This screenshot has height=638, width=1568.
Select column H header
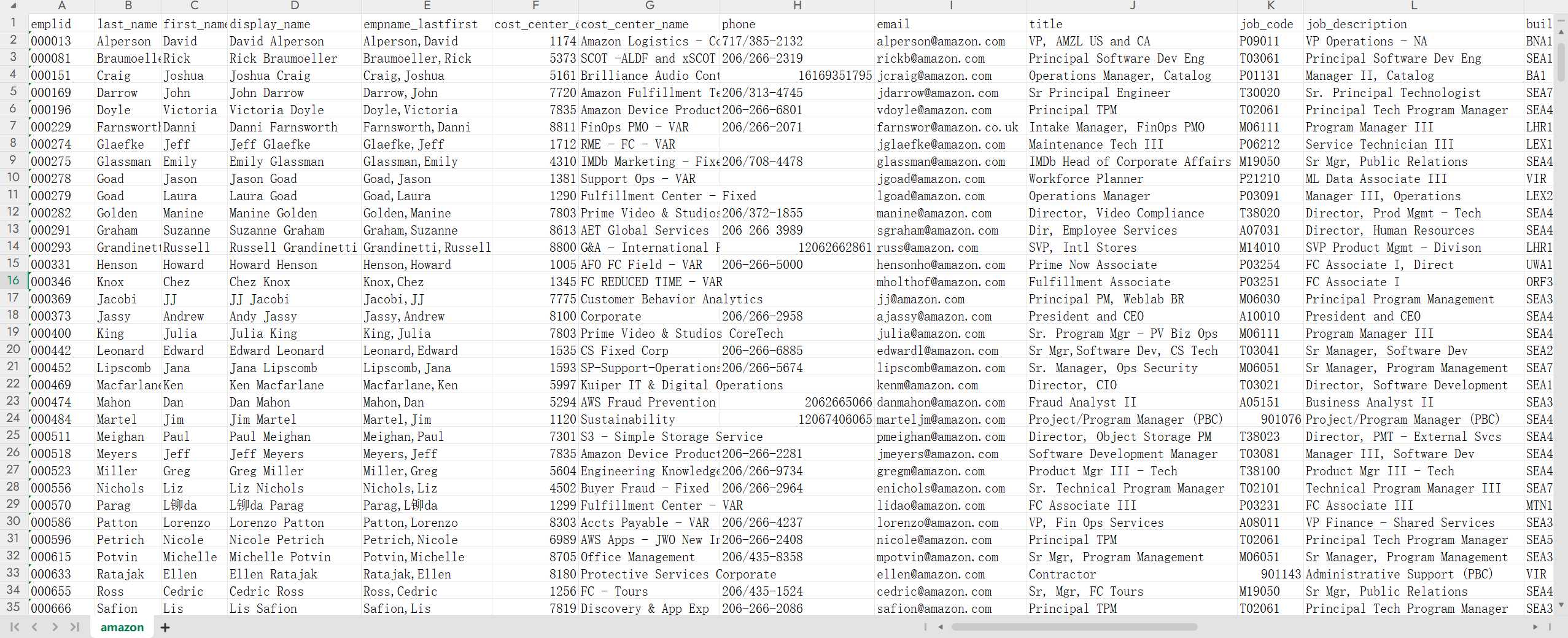pos(797,6)
